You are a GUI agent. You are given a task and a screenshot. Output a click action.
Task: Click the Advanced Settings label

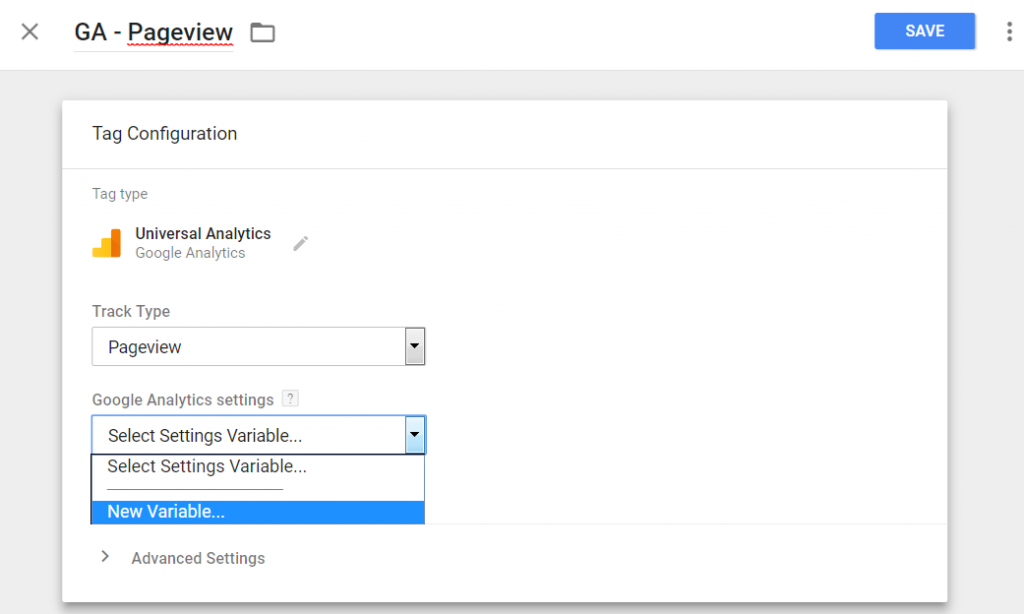click(x=198, y=558)
